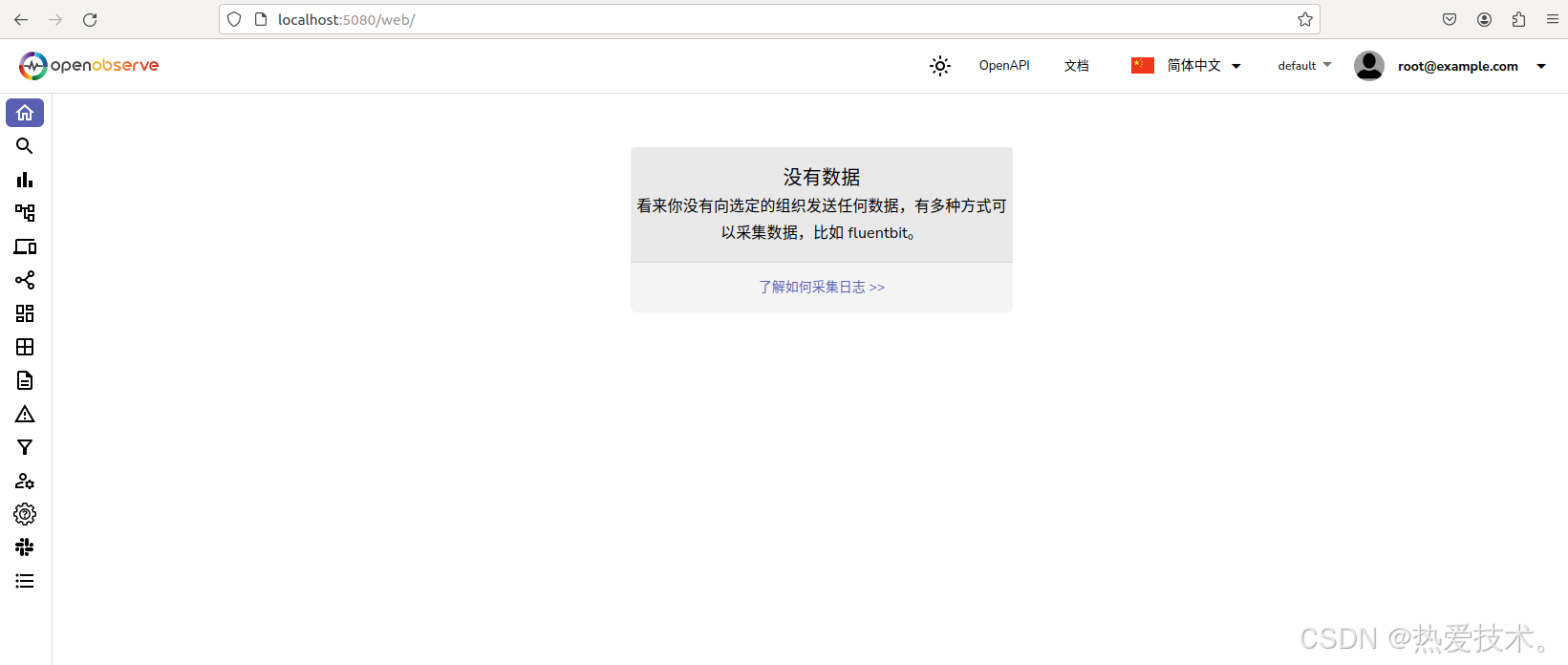Open Streams table icon in sidebar
The height and width of the screenshot is (665, 1568).
point(25,347)
